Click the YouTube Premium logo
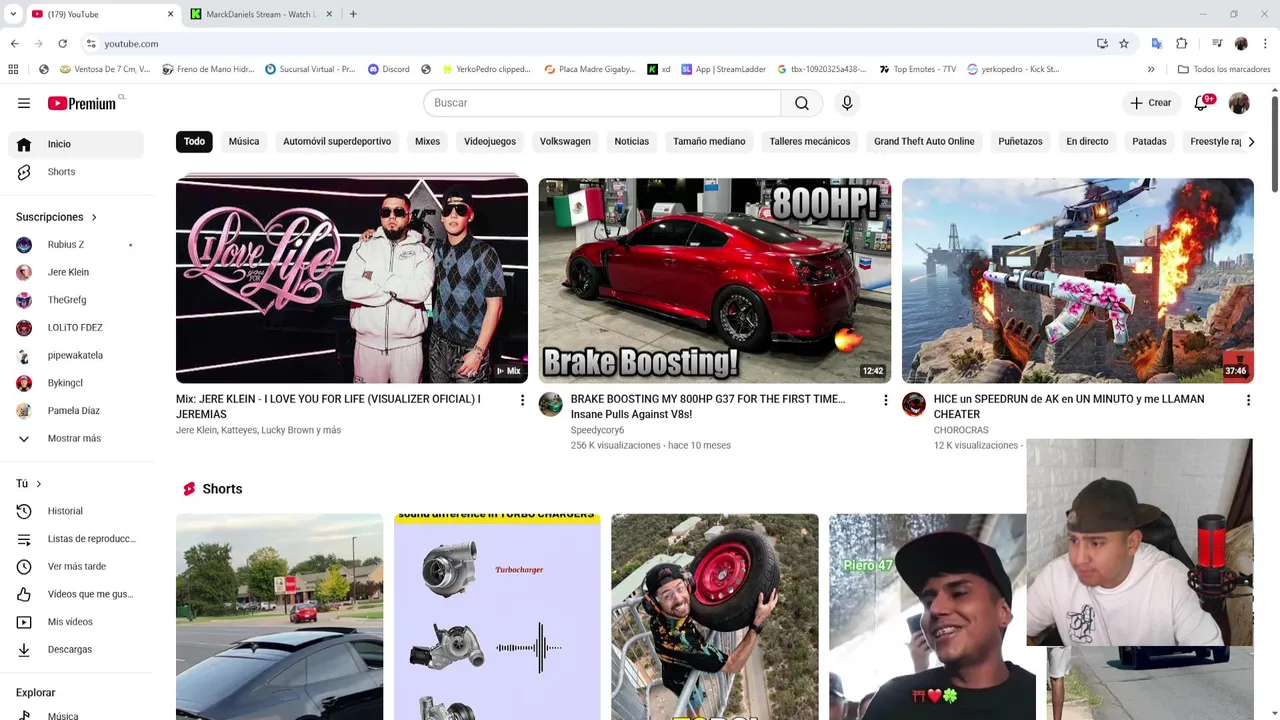Image resolution: width=1280 pixels, height=720 pixels. pyautogui.click(x=82, y=103)
